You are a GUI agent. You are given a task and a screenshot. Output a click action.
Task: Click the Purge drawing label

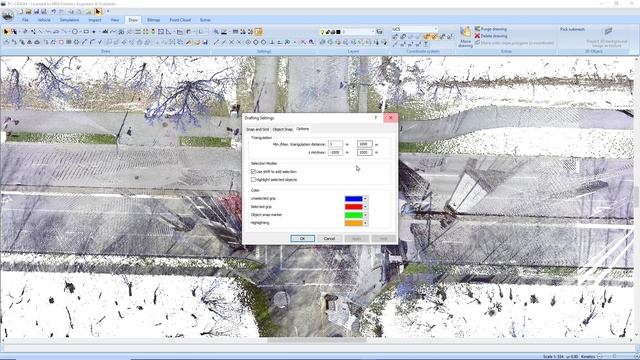(x=494, y=29)
